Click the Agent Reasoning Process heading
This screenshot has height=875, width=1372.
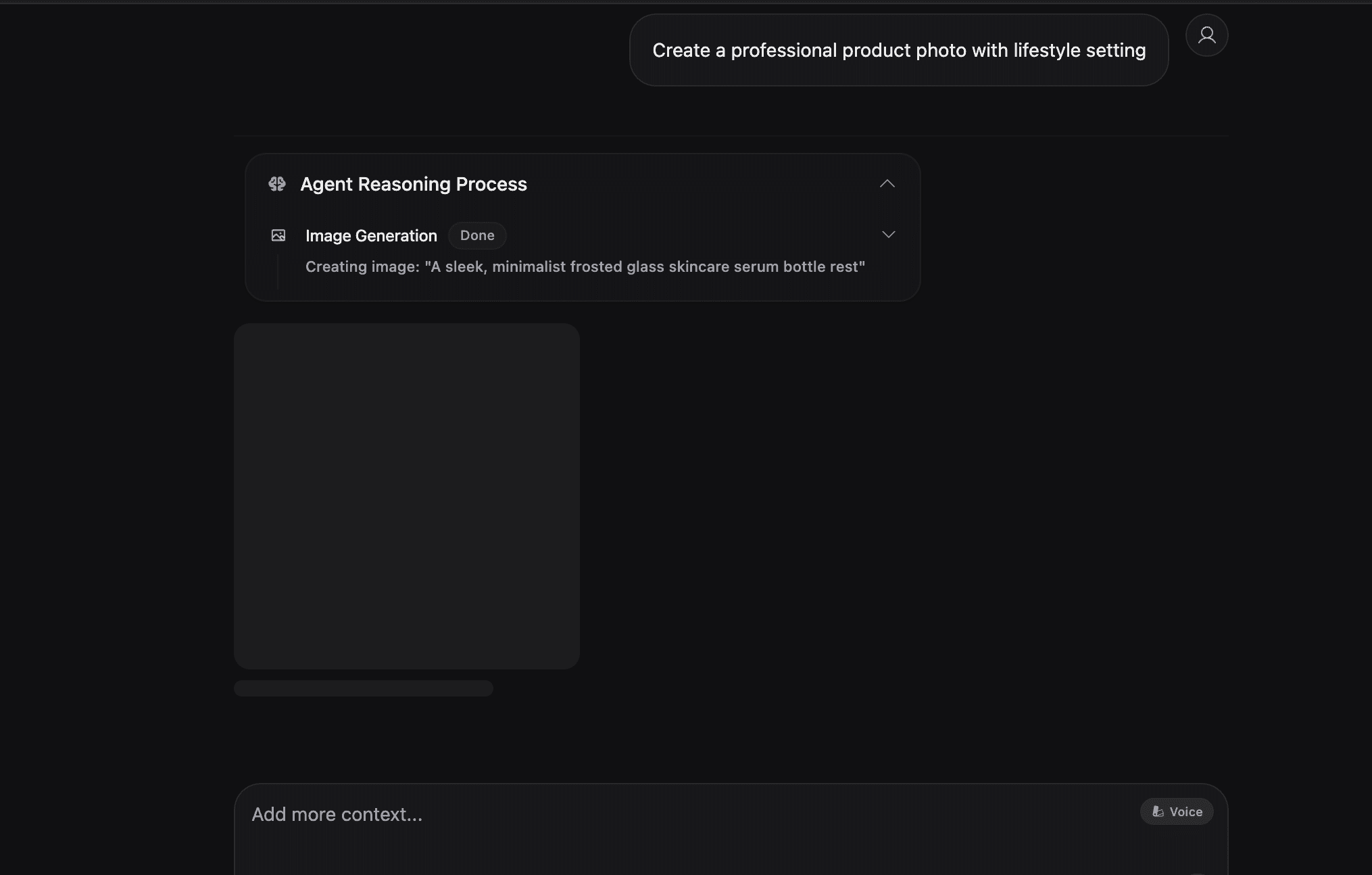413,184
